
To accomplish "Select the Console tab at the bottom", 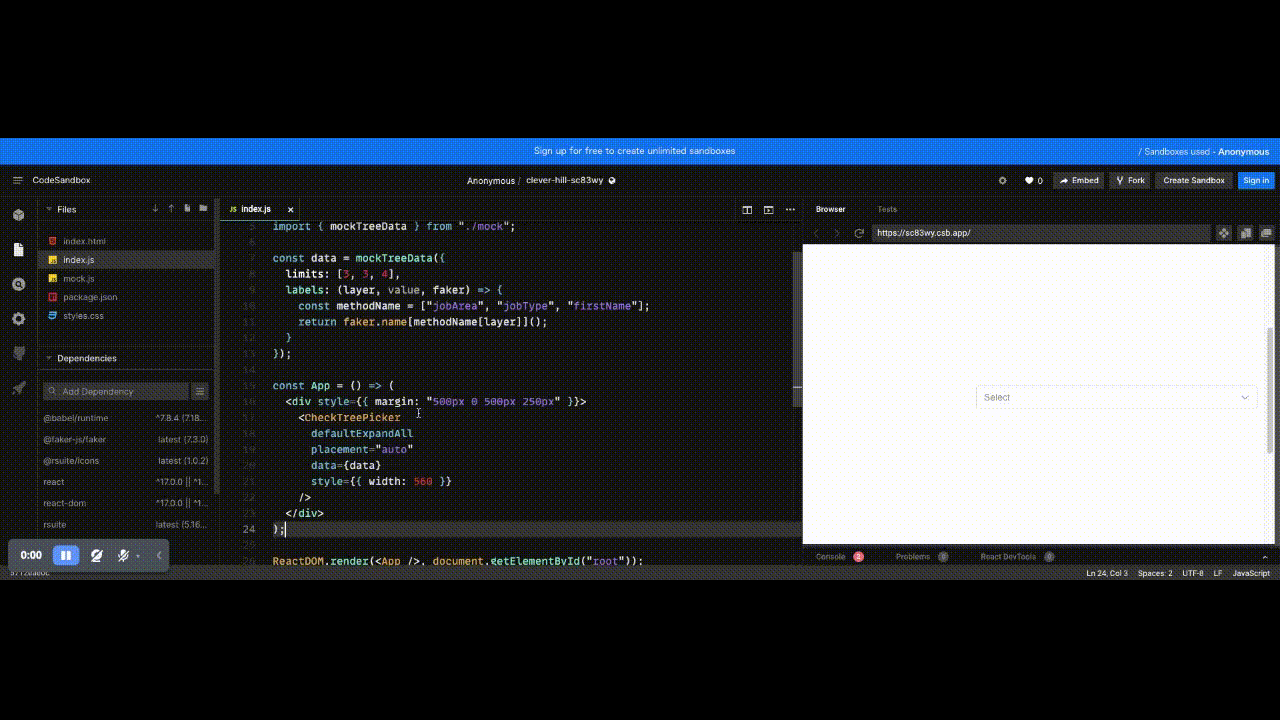I will (x=830, y=556).
